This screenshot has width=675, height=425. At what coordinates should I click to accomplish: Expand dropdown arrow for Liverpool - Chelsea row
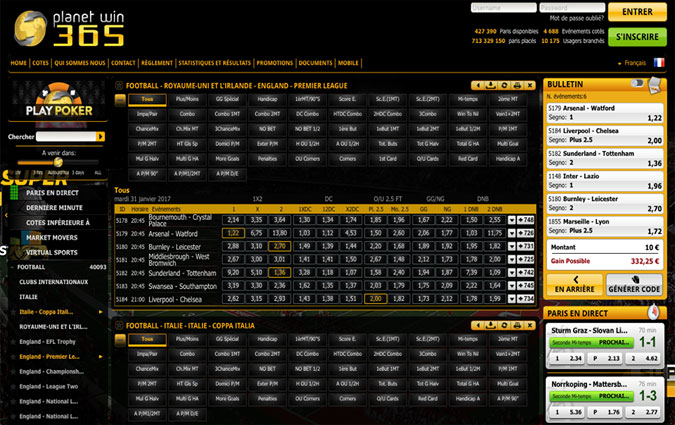coord(511,299)
